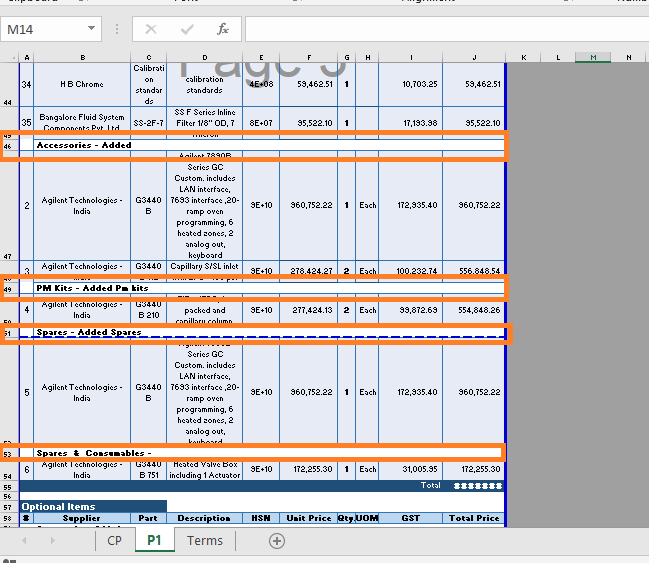Open the Insert Function fx icon
Viewport: 649px width, 563px height.
[223, 29]
